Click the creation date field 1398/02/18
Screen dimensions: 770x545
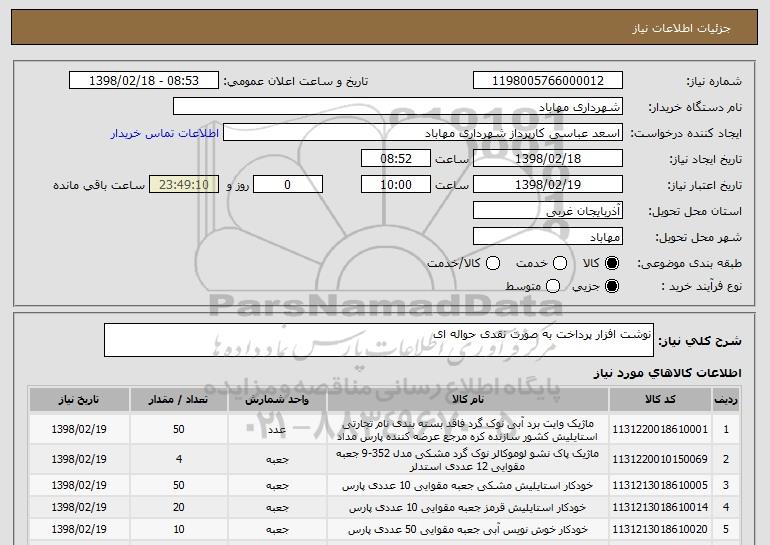(548, 159)
